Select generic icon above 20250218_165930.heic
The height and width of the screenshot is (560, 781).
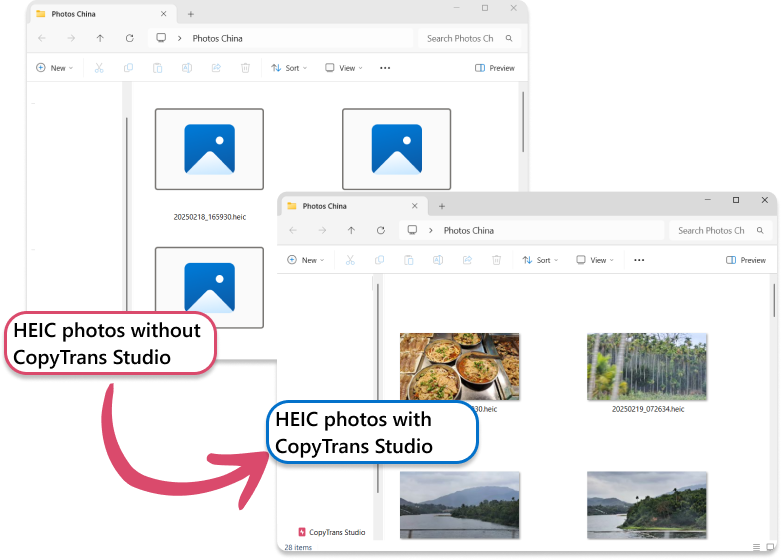point(209,149)
